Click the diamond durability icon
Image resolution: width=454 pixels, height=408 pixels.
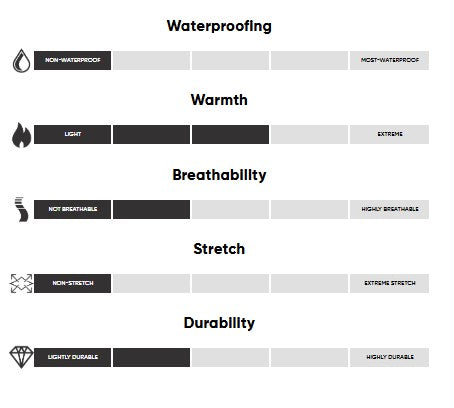(x=21, y=357)
